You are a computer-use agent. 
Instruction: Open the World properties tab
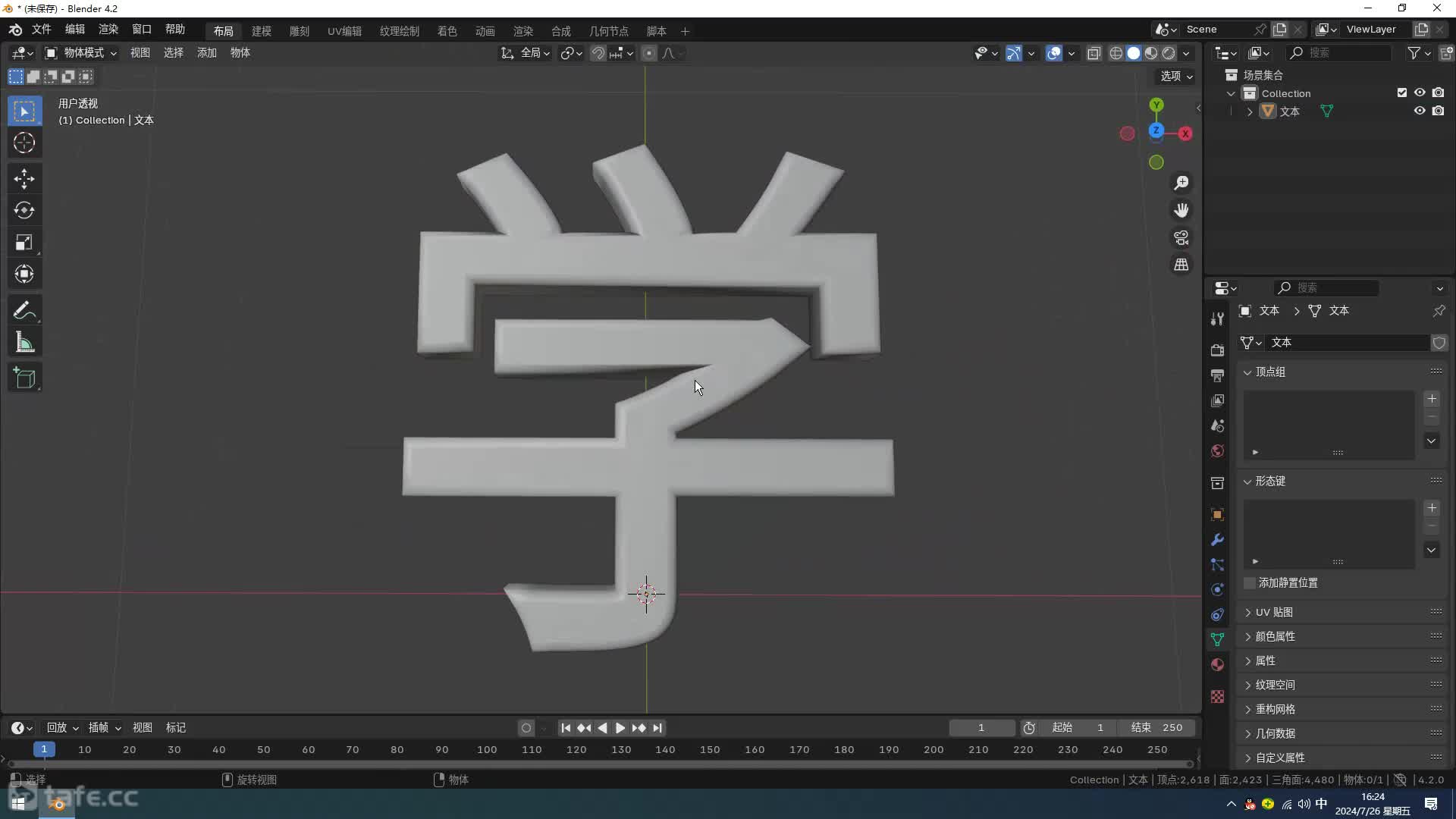(x=1217, y=450)
